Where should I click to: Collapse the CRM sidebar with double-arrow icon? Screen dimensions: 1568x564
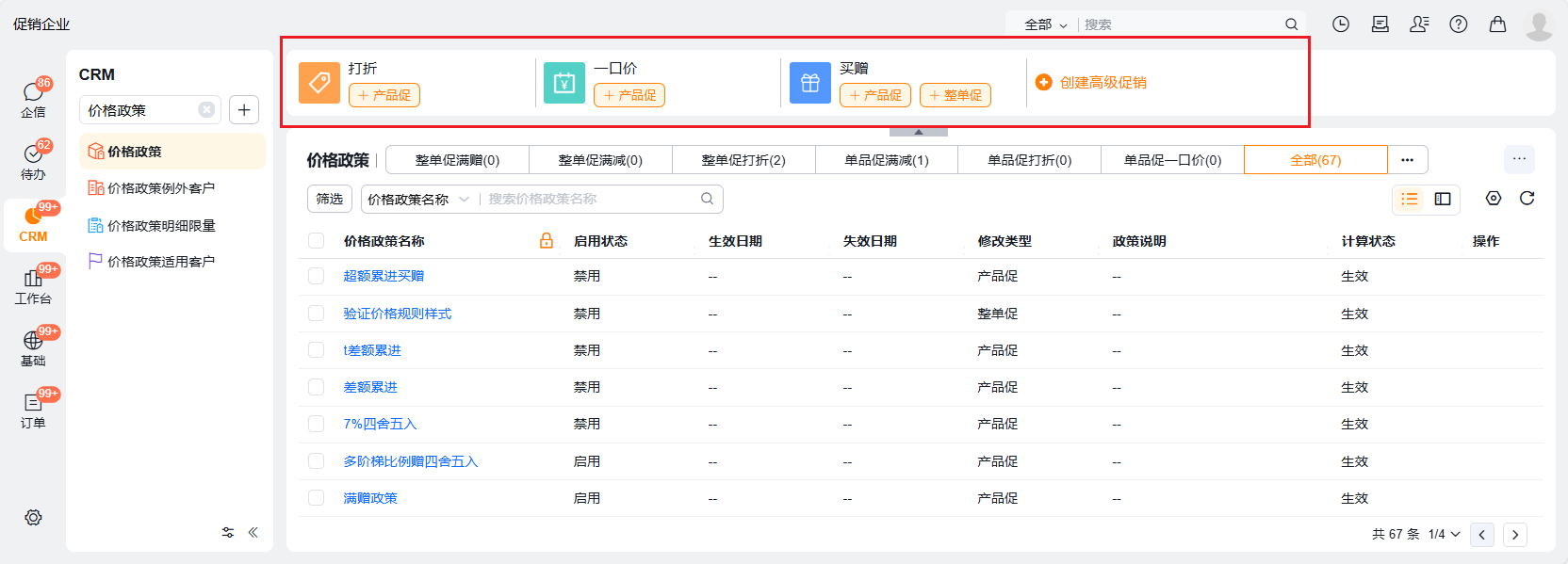pyautogui.click(x=253, y=532)
